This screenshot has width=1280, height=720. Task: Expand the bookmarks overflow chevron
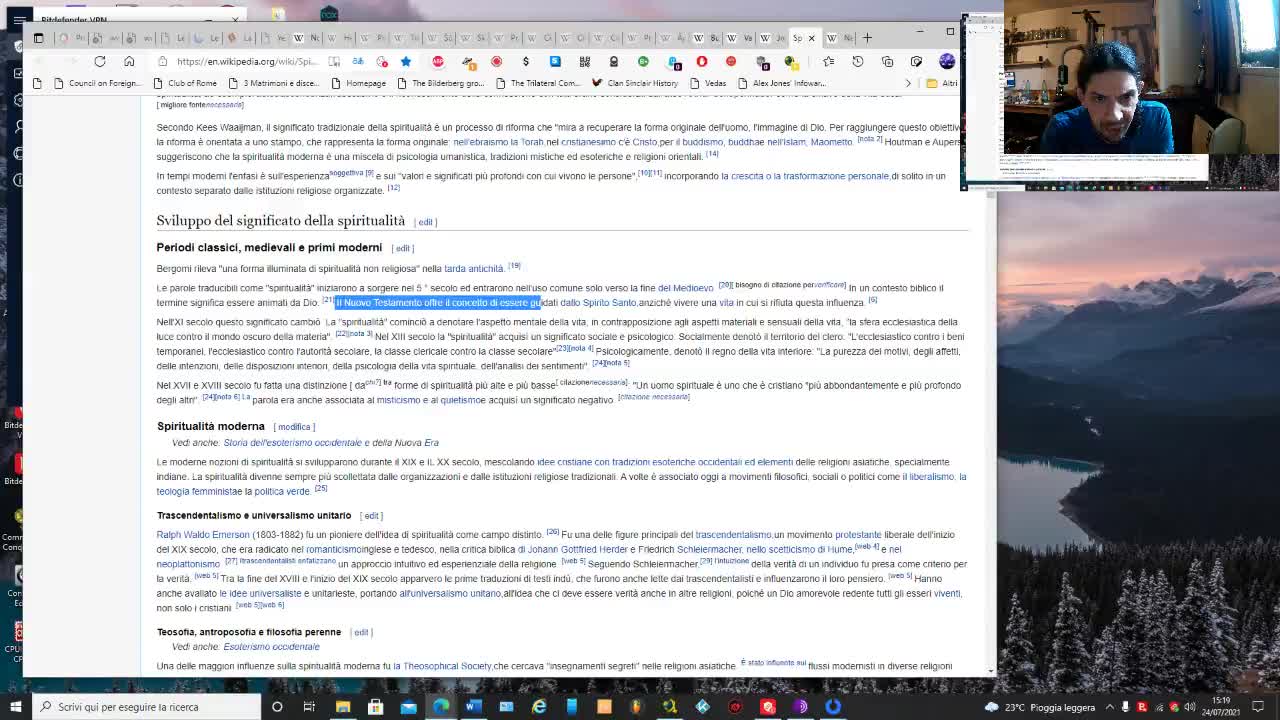pos(908,83)
